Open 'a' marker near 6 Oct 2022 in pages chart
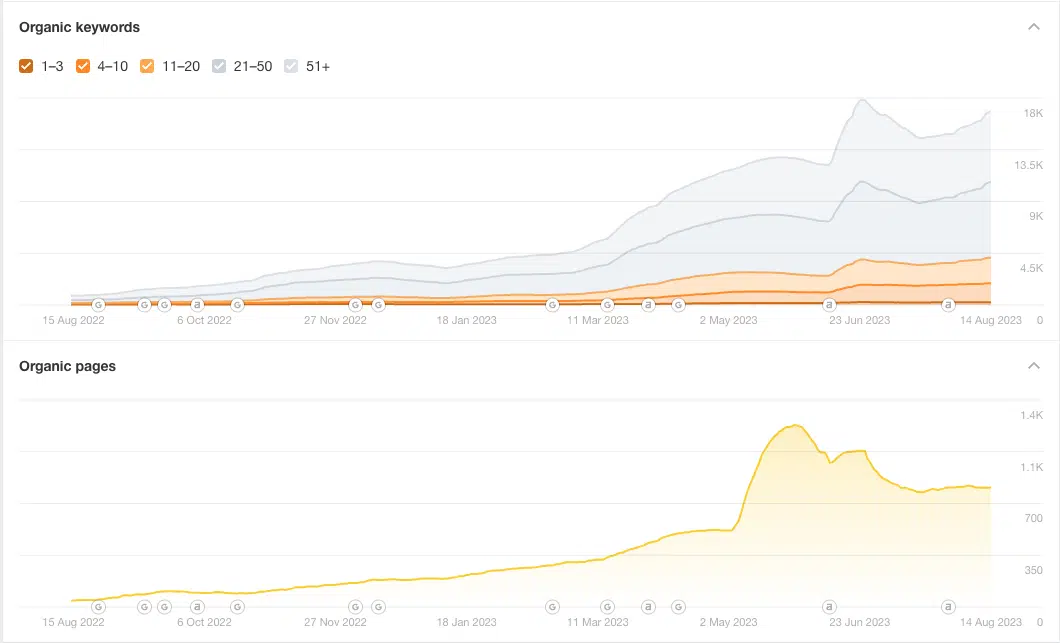This screenshot has height=643, width=1060. coord(197,606)
